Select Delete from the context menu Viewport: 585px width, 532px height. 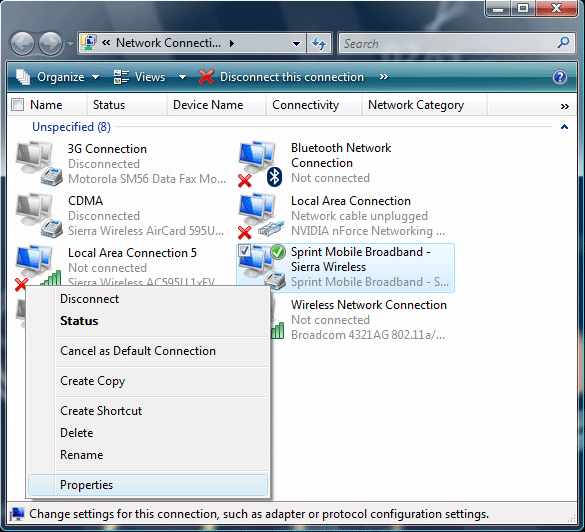(x=148, y=433)
